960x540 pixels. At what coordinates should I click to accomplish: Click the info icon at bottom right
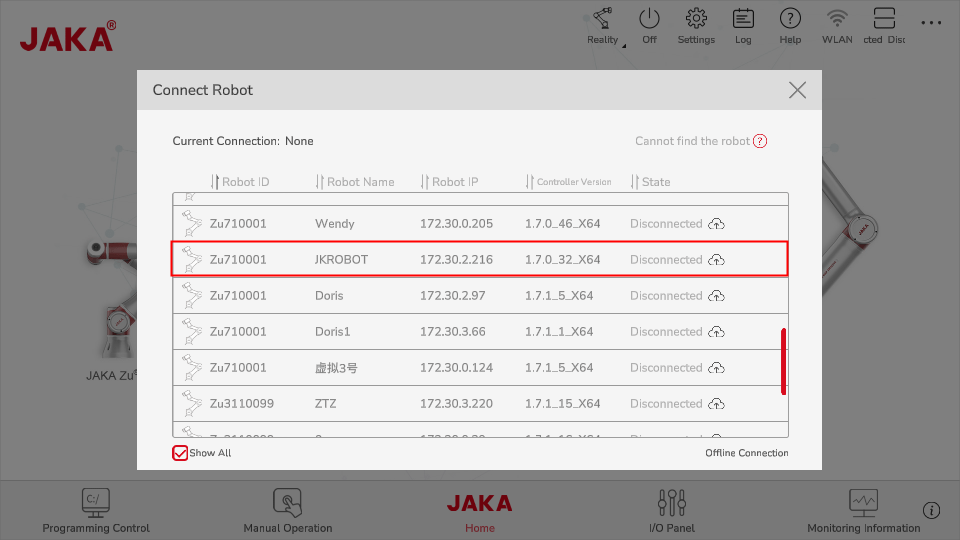[x=931, y=511]
